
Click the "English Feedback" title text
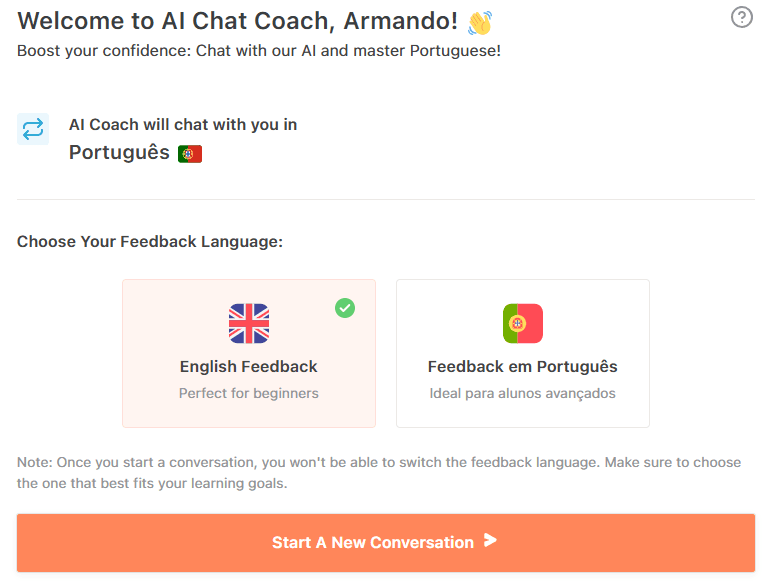[x=249, y=366]
